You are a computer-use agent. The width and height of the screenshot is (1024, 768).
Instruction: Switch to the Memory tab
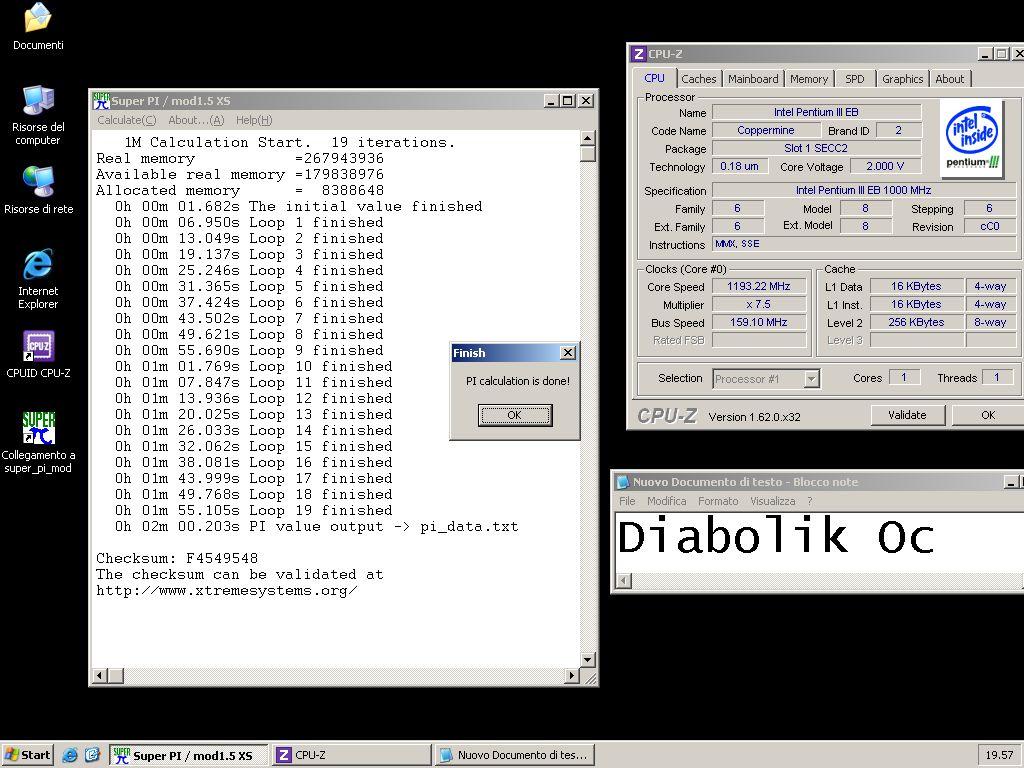click(x=808, y=79)
